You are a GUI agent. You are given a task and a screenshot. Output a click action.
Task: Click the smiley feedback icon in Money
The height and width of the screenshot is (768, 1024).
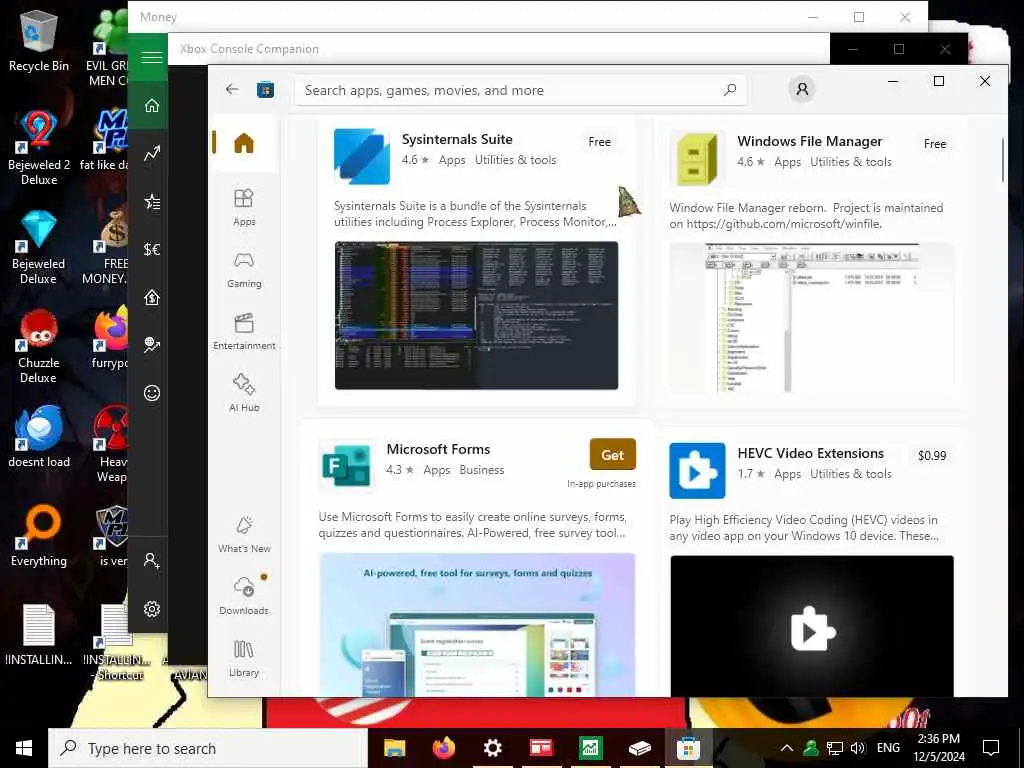click(x=152, y=392)
